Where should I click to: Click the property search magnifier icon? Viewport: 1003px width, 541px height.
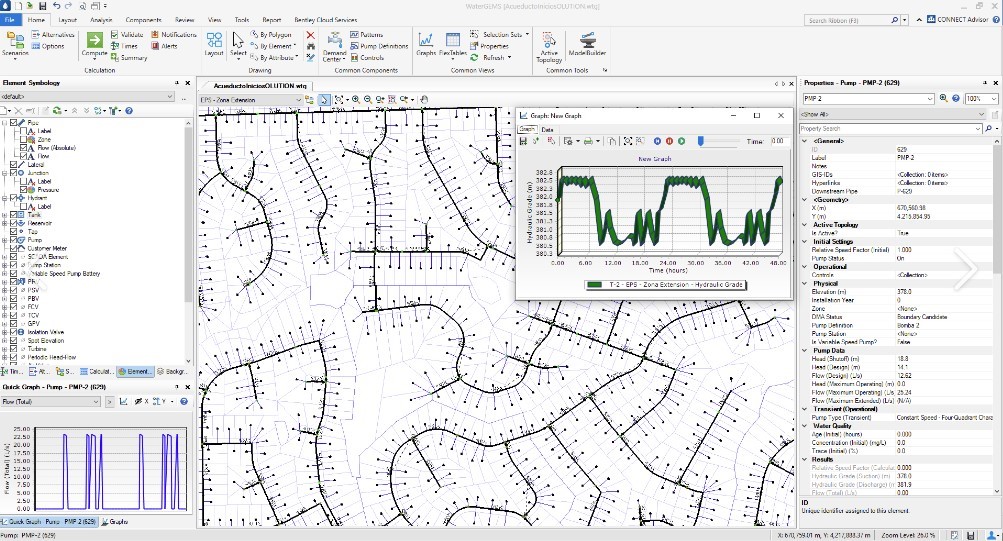pyautogui.click(x=989, y=129)
